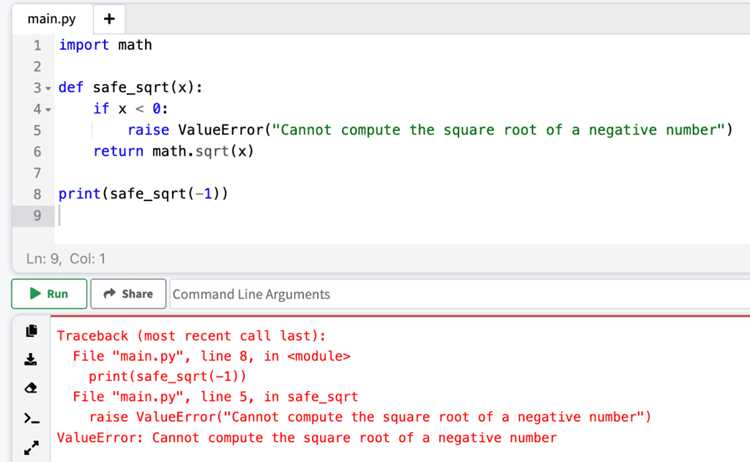Select line number 7 in the gutter
Viewport: 750px width, 462px height.
pos(37,173)
